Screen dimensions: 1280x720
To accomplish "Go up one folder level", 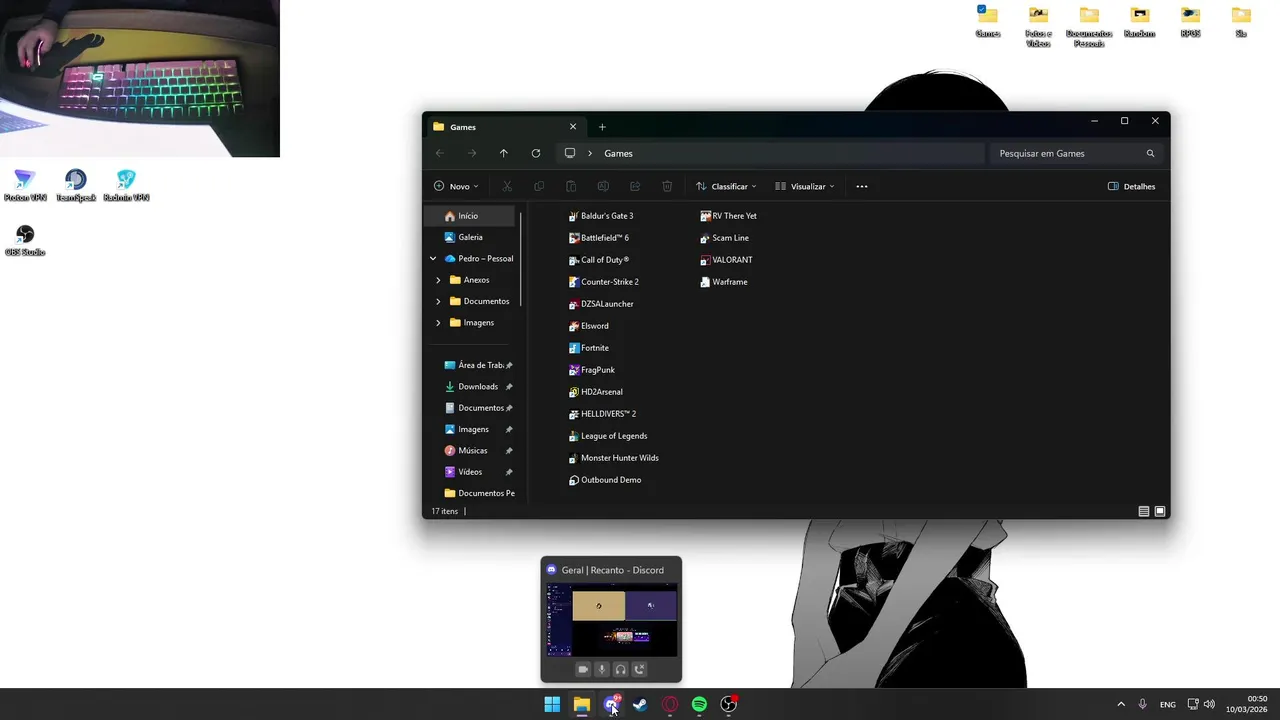I will pos(503,153).
